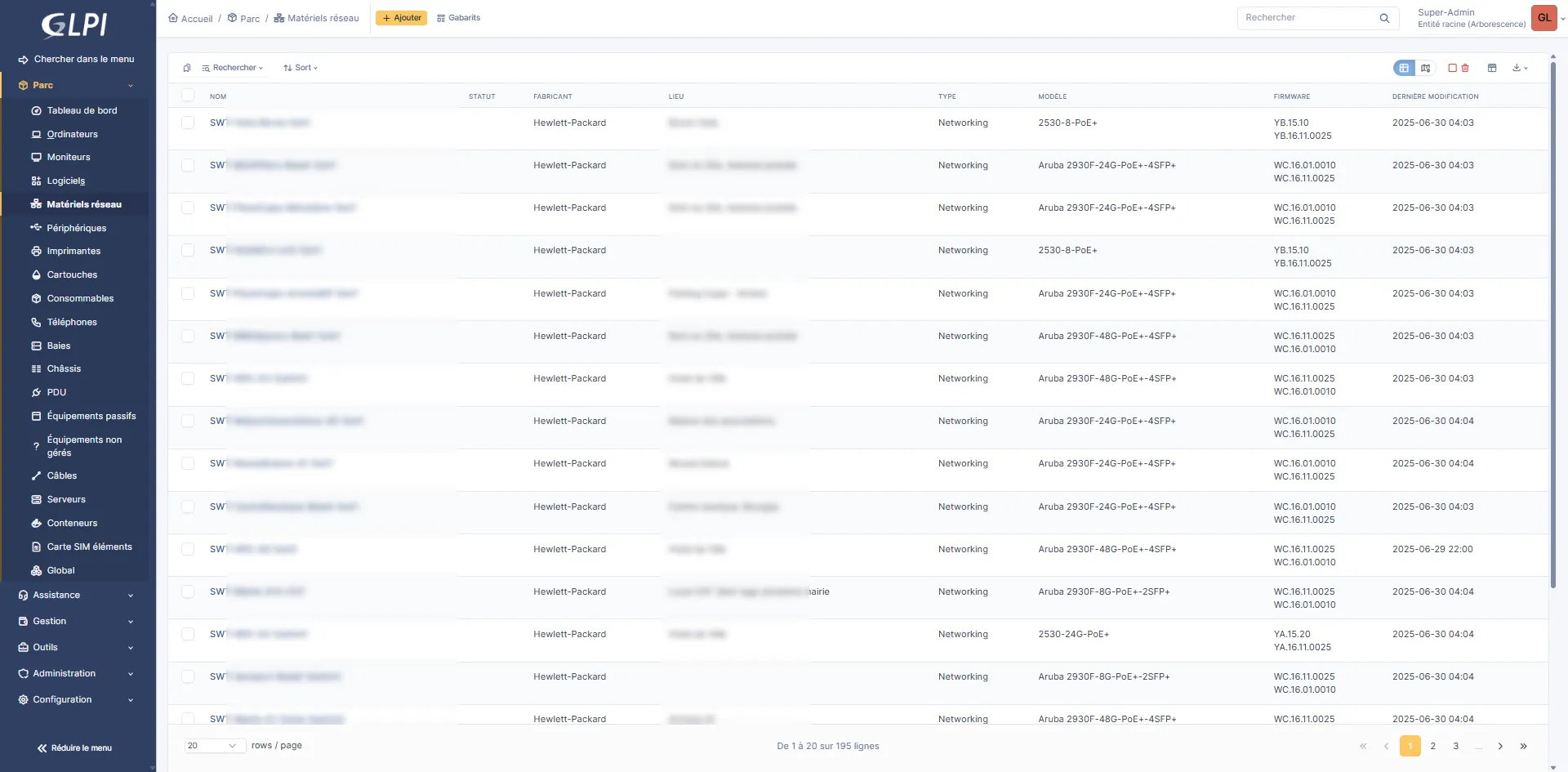The height and width of the screenshot is (772, 1568).
Task: Open the rows per page selector
Action: point(212,746)
